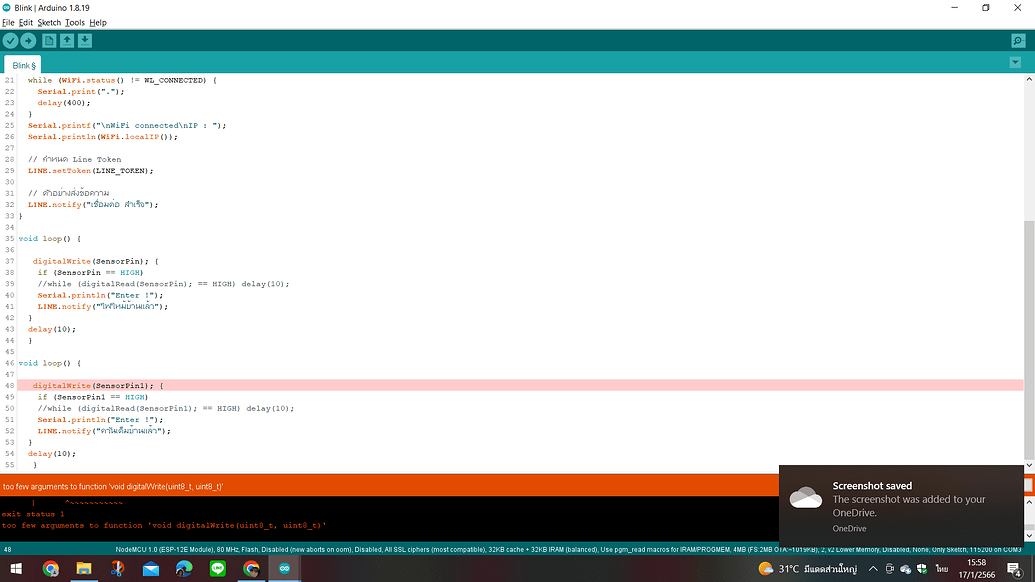Open the Serial Monitor
Image resolution: width=1035 pixels, height=582 pixels.
[1018, 41]
